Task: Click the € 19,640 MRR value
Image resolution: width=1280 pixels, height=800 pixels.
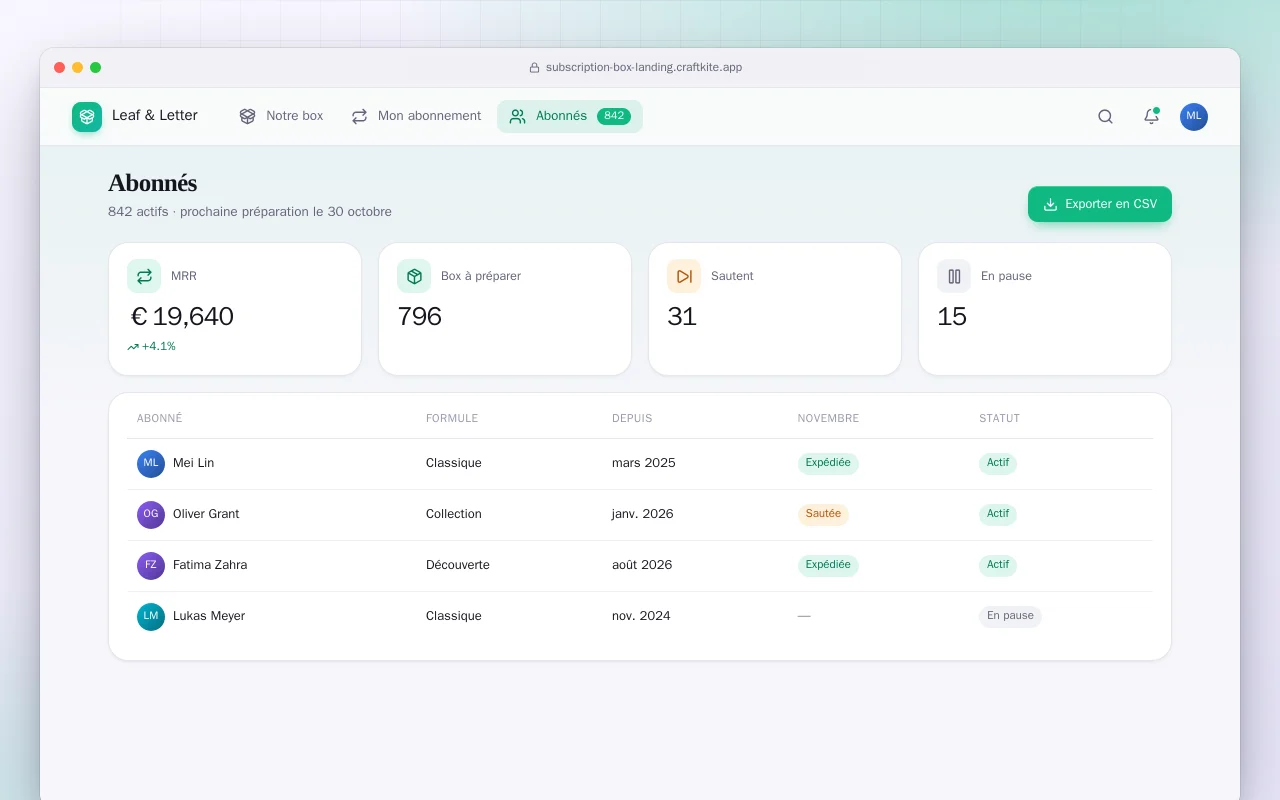Action: pos(182,317)
